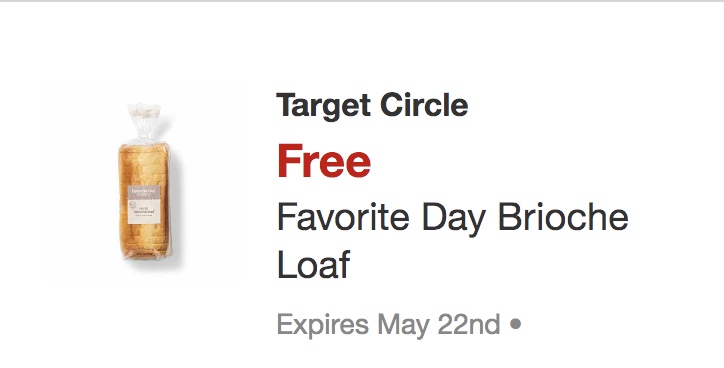The image size is (724, 368).
Task: Click the word Favorite in product name
Action: (343, 217)
